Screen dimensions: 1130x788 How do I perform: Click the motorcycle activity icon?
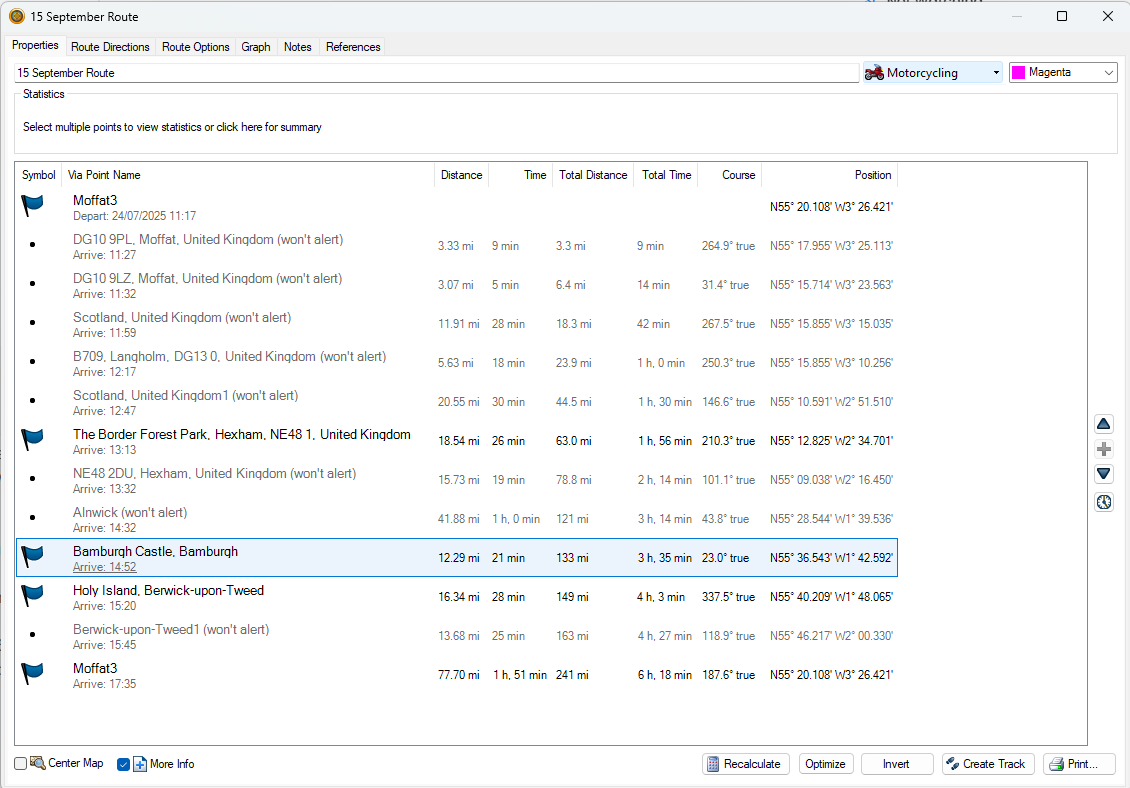tap(874, 72)
